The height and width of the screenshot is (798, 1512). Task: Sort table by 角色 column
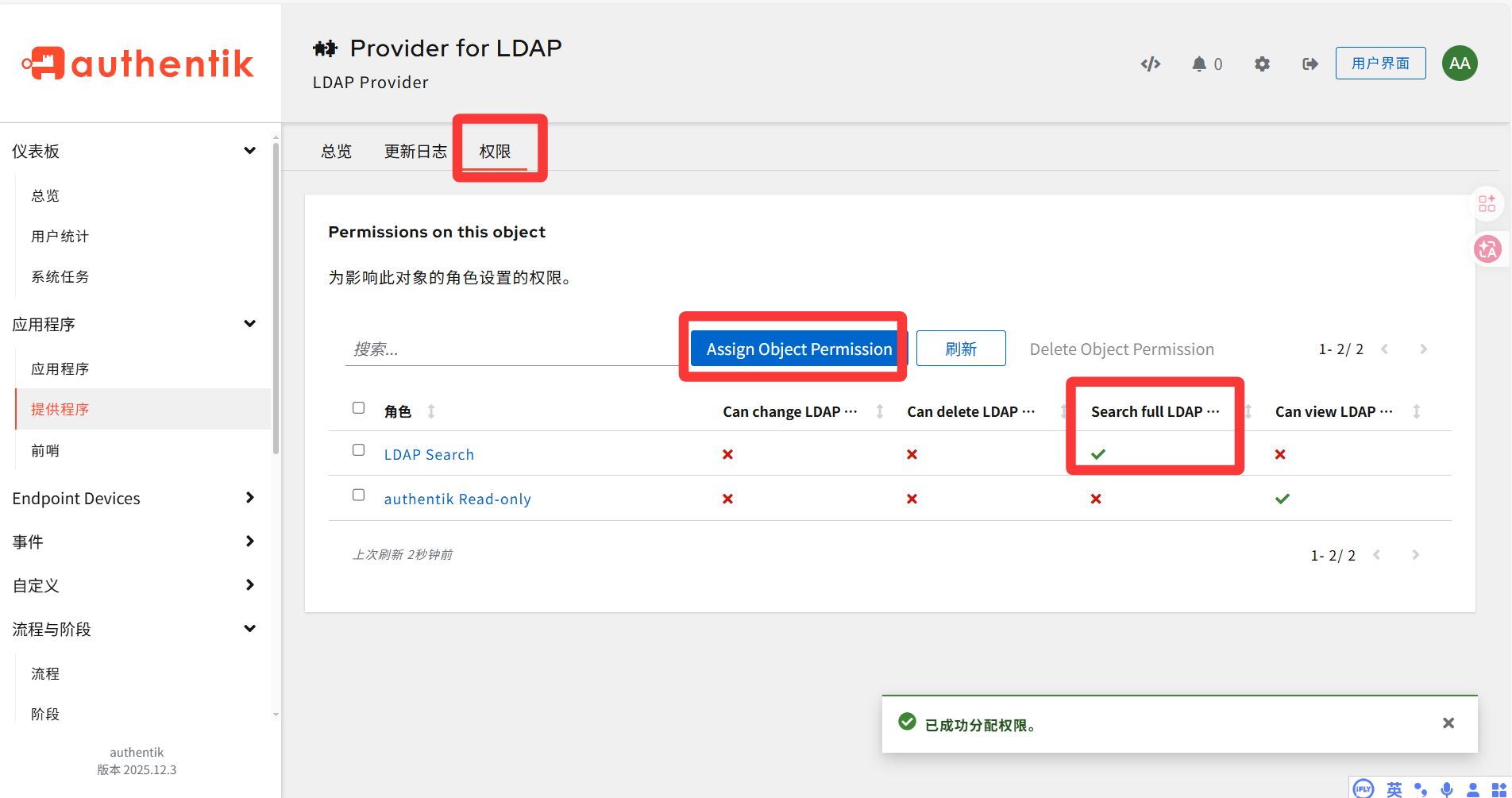pos(431,411)
